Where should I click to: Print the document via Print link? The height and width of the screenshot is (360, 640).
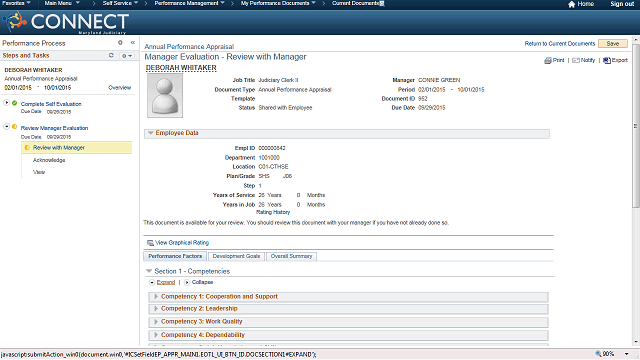[x=558, y=60]
